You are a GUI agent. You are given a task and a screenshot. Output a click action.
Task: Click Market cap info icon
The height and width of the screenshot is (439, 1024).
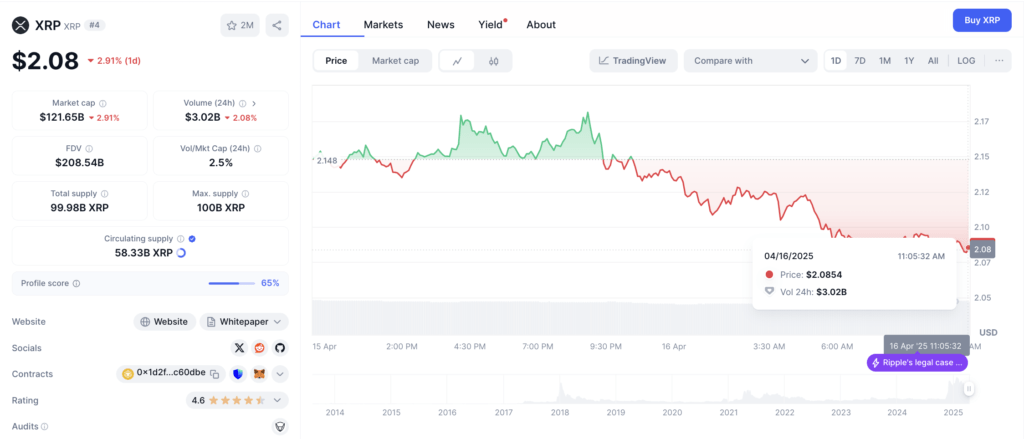coord(103,103)
